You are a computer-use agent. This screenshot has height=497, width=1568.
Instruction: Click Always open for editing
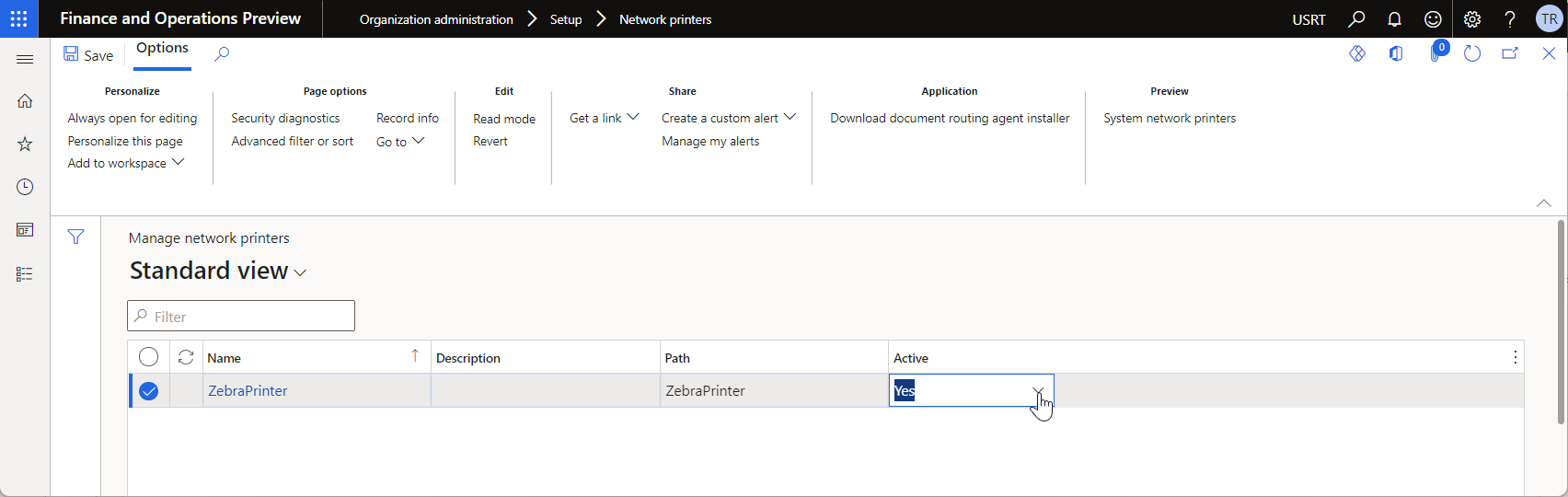point(133,118)
